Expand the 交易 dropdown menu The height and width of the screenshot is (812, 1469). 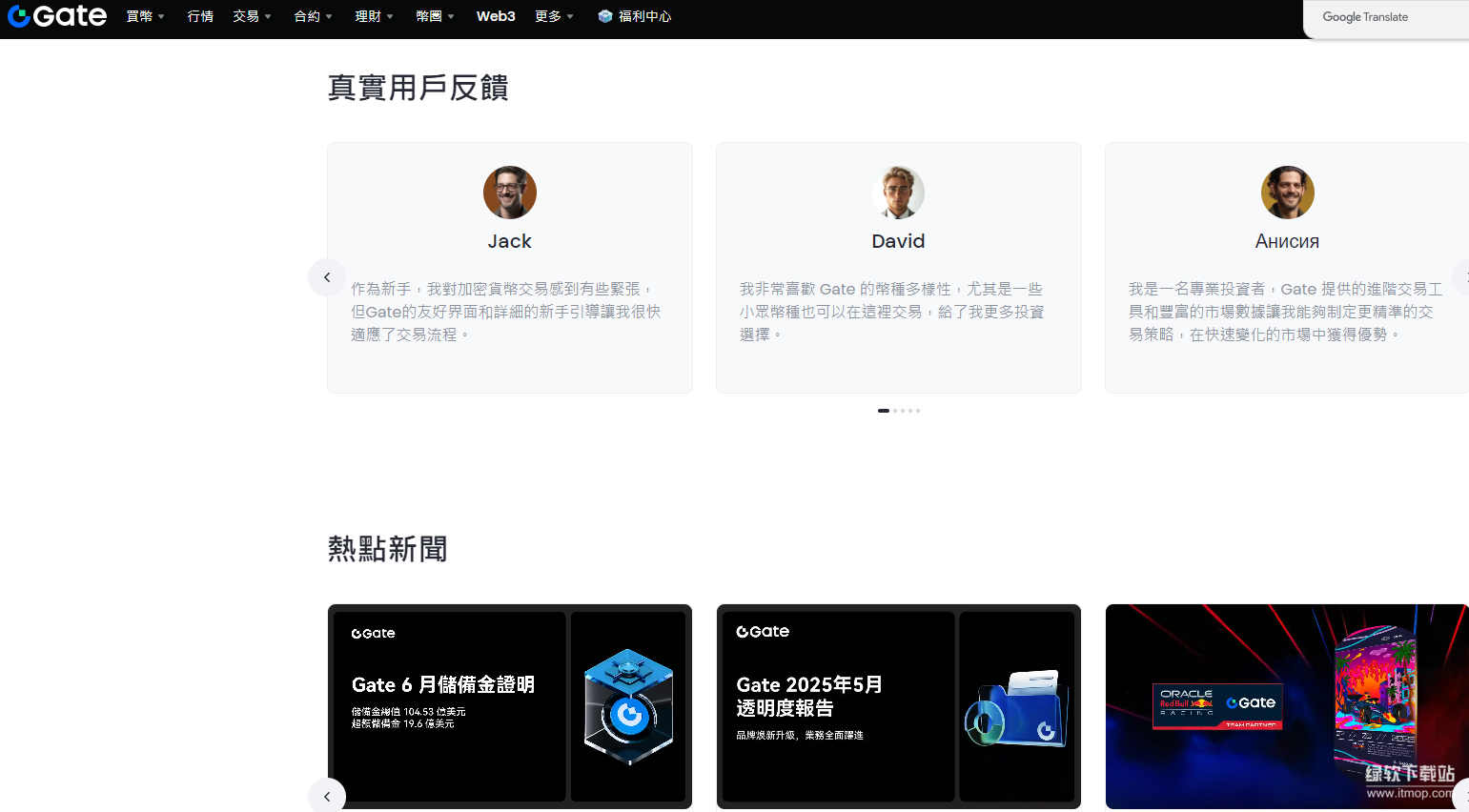(x=252, y=16)
